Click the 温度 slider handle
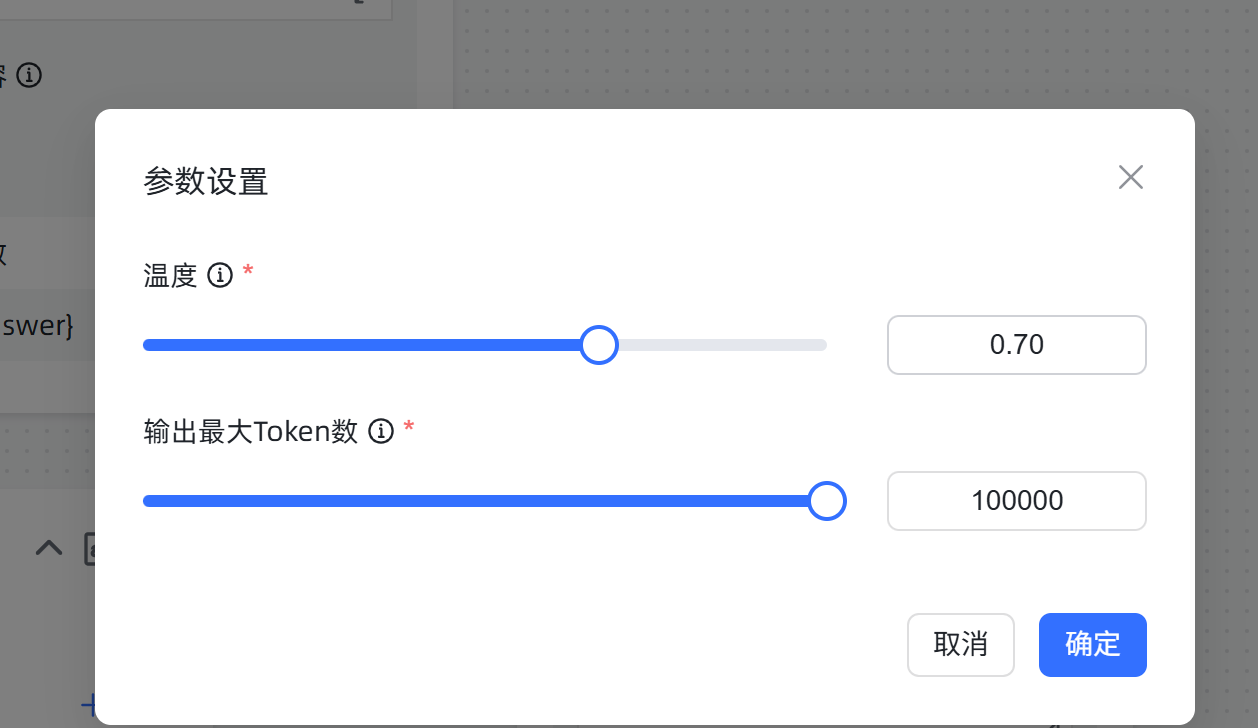 click(599, 345)
